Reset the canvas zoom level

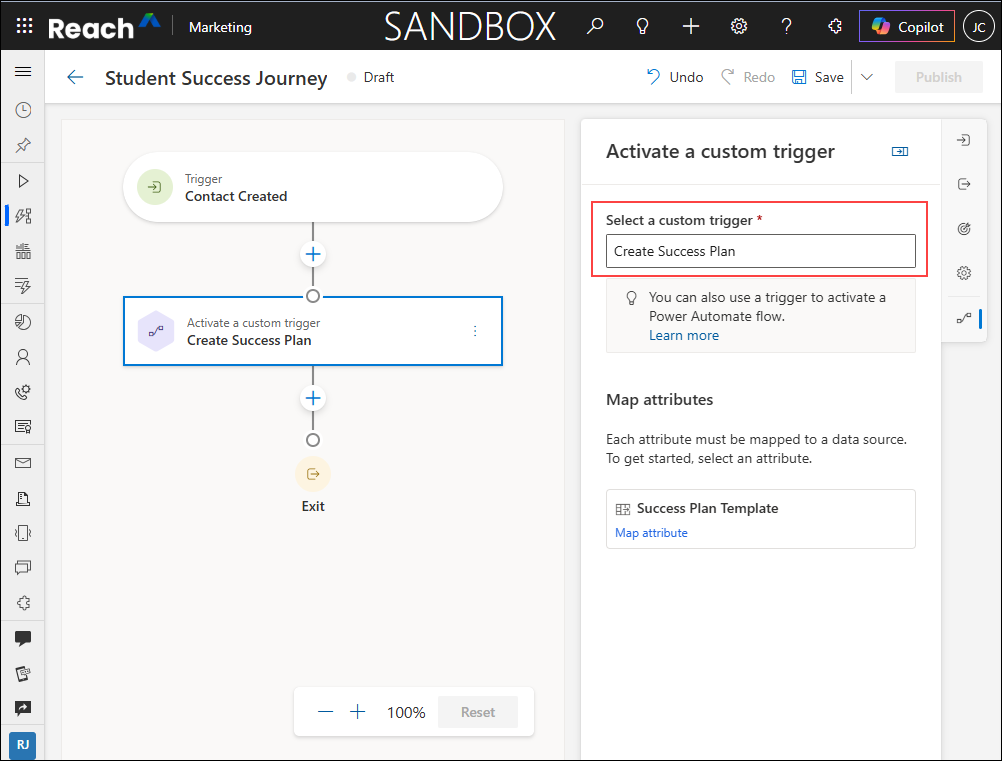pyautogui.click(x=478, y=712)
